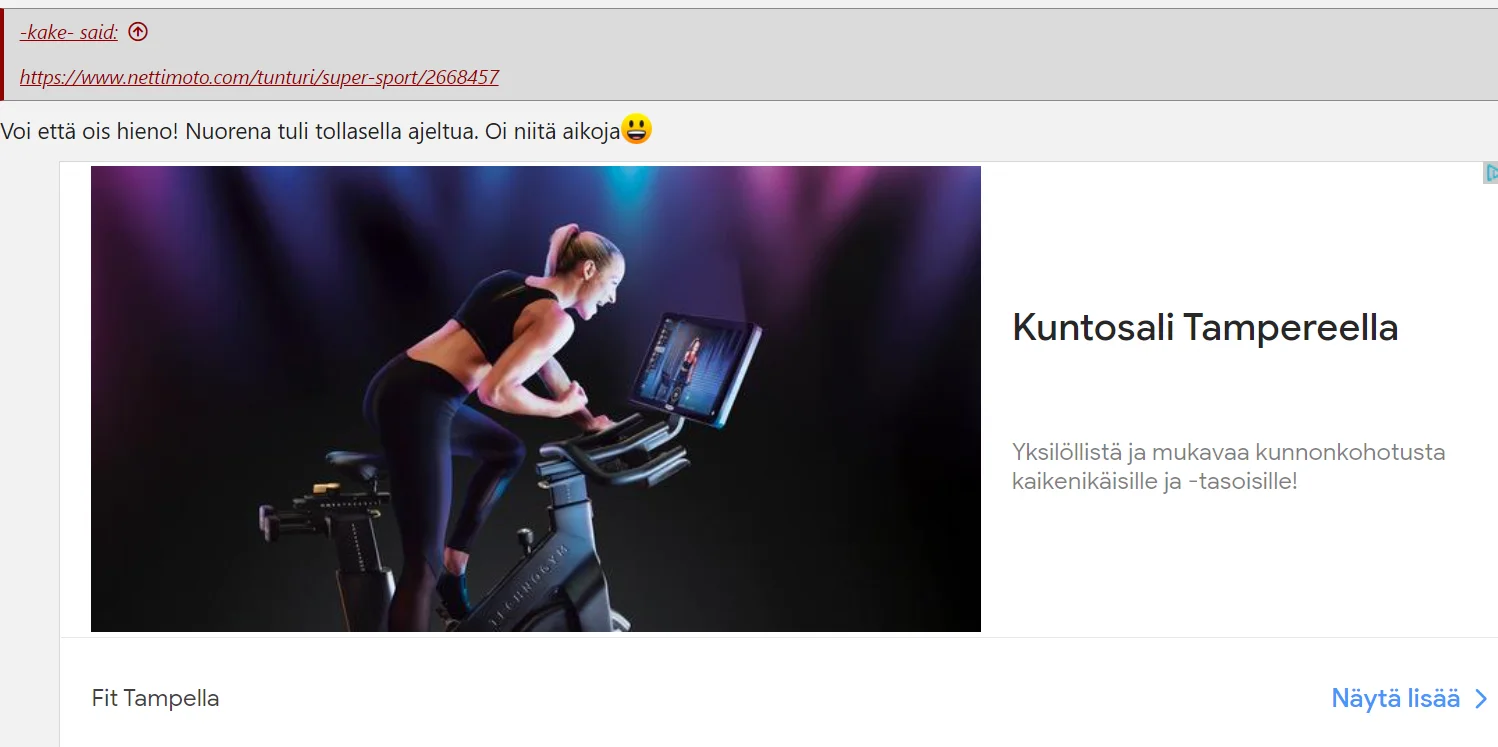This screenshot has height=747, width=1498.
Task: Click the grinning emoji in the post
Action: 637,129
